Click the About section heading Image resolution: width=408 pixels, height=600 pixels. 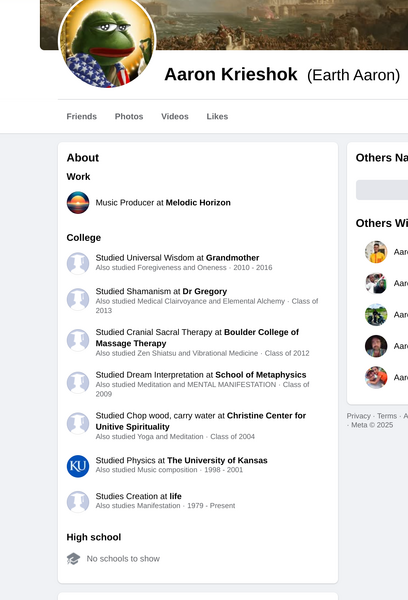click(x=83, y=158)
